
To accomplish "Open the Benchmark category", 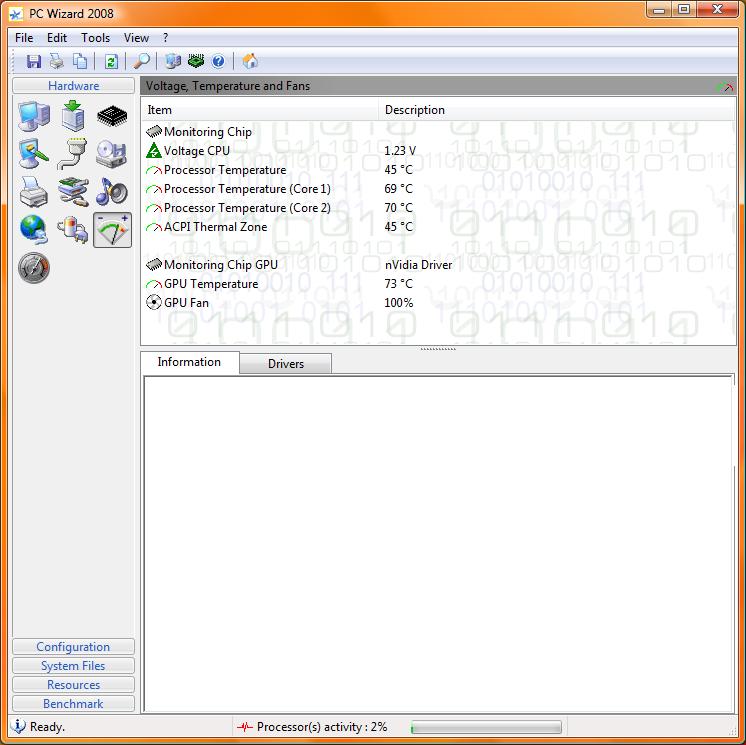I will coord(73,704).
